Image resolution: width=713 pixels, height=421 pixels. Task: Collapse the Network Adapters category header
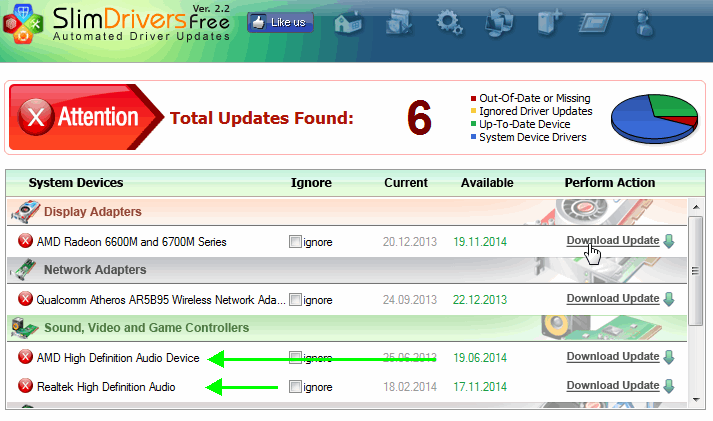(x=94, y=270)
